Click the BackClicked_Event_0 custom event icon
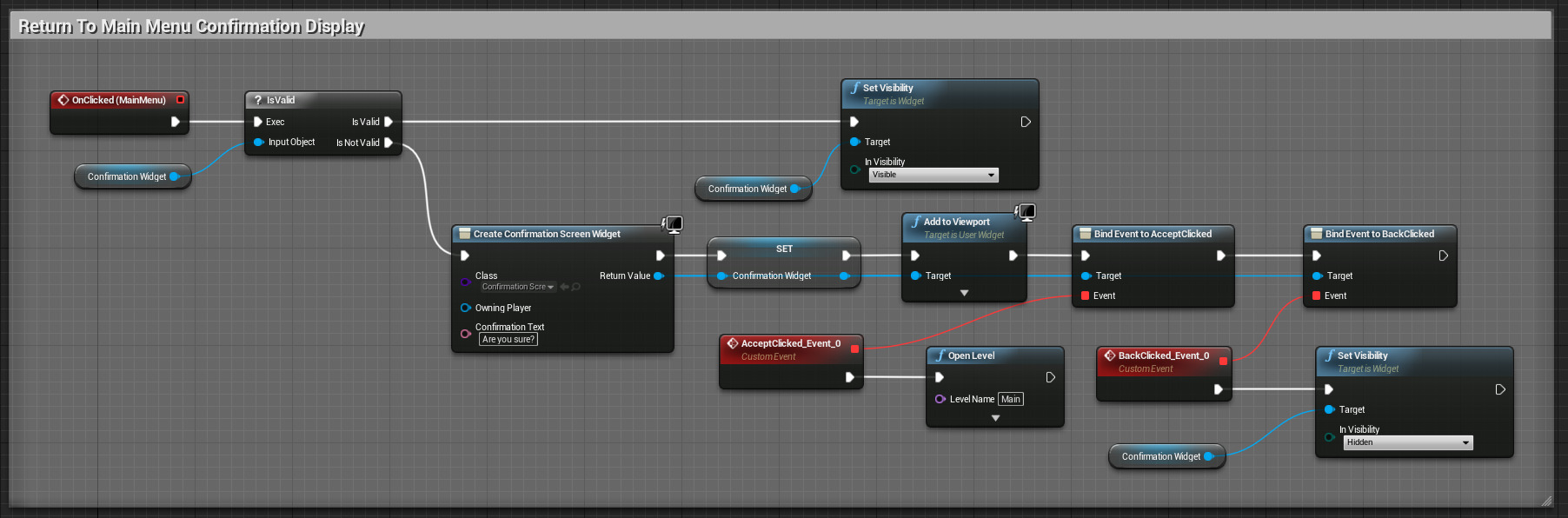 point(1109,355)
